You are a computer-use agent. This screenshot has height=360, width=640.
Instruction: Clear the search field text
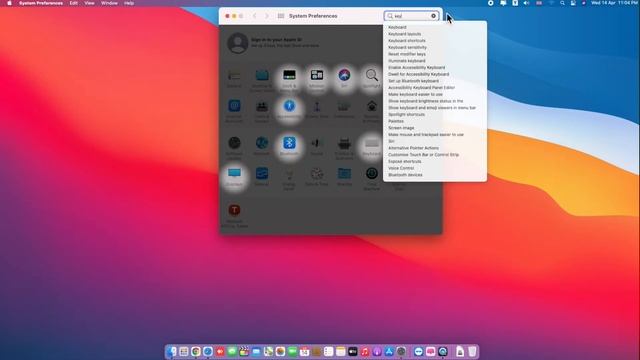[433, 16]
